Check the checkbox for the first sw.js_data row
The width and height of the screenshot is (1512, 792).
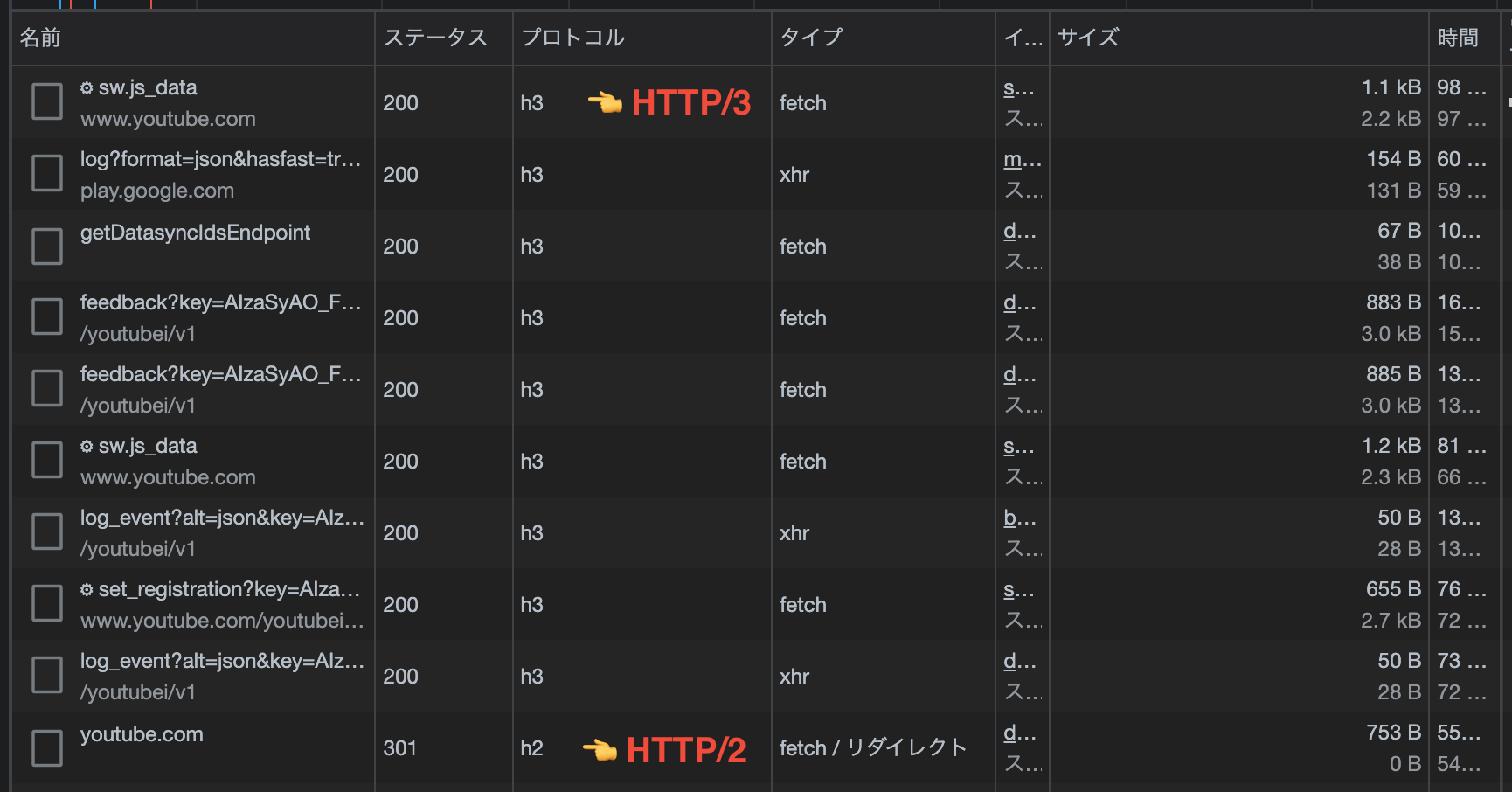coord(46,101)
